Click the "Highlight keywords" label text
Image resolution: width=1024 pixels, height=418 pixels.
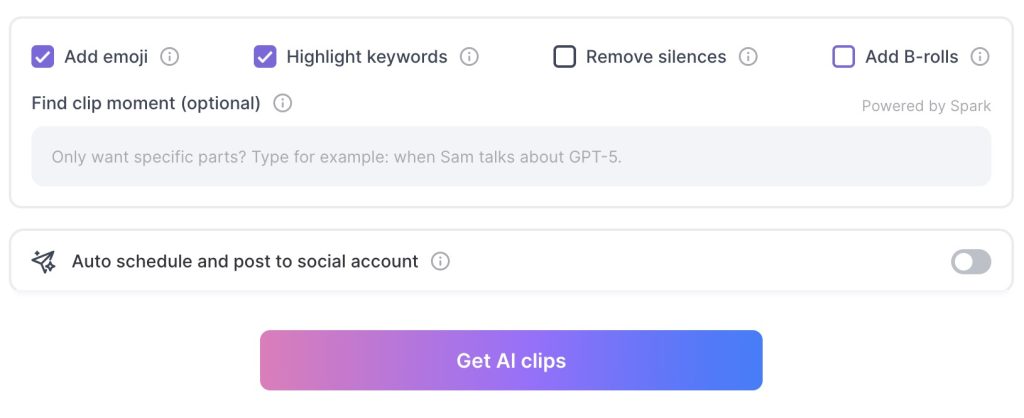(x=367, y=57)
